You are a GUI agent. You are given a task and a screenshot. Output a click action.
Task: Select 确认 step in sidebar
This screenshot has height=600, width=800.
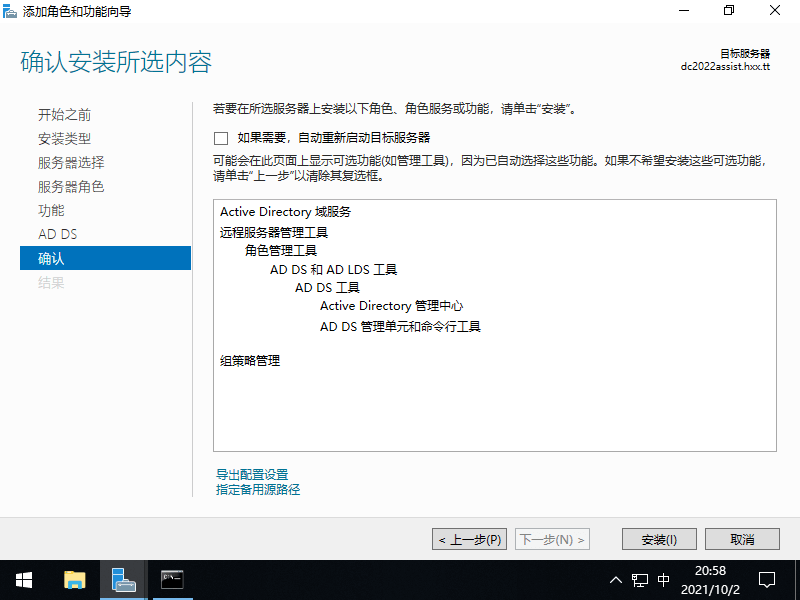click(x=105, y=258)
